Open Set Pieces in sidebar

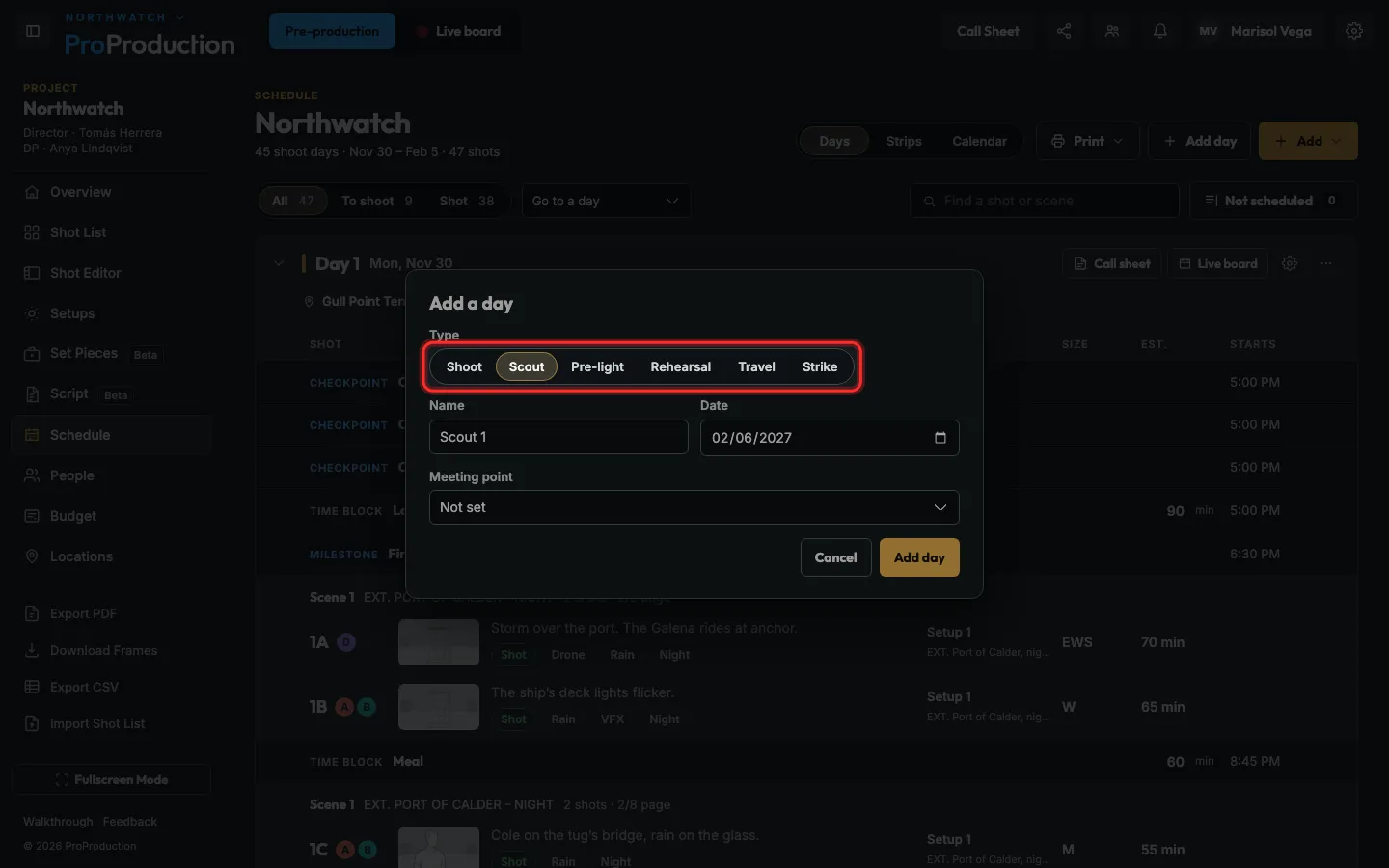pyautogui.click(x=111, y=354)
